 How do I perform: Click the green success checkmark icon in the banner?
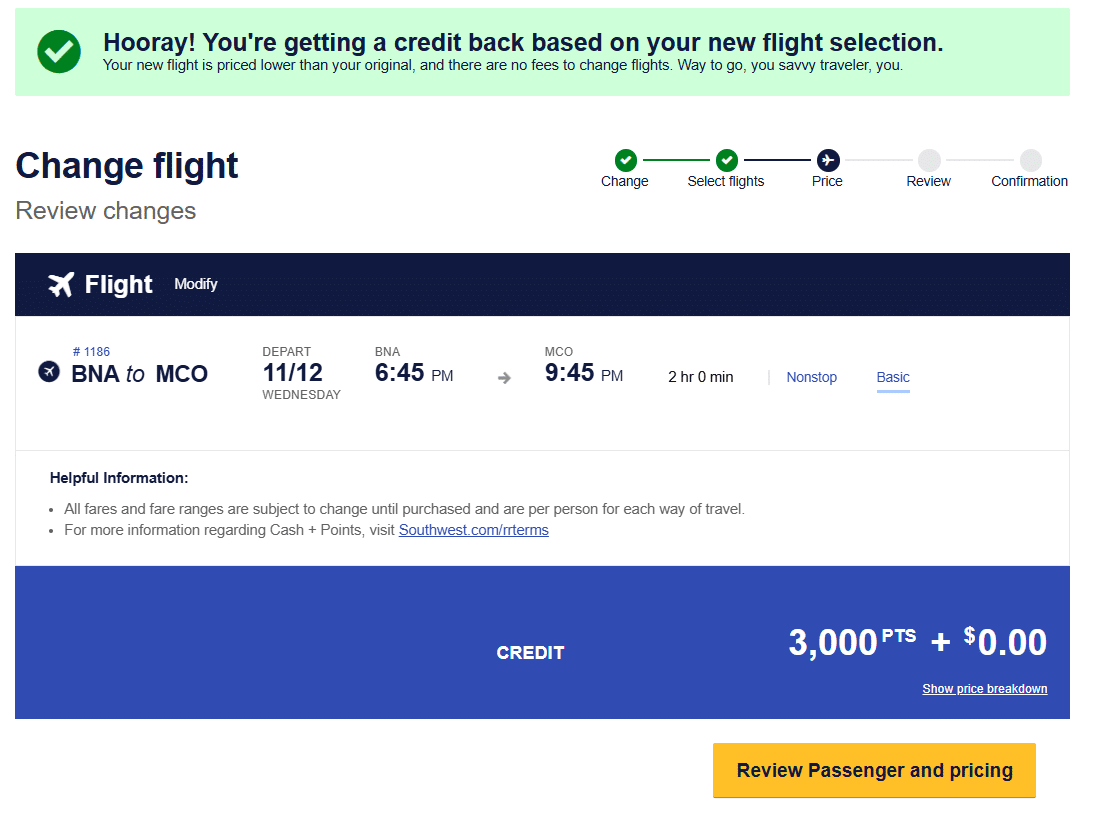click(x=59, y=52)
